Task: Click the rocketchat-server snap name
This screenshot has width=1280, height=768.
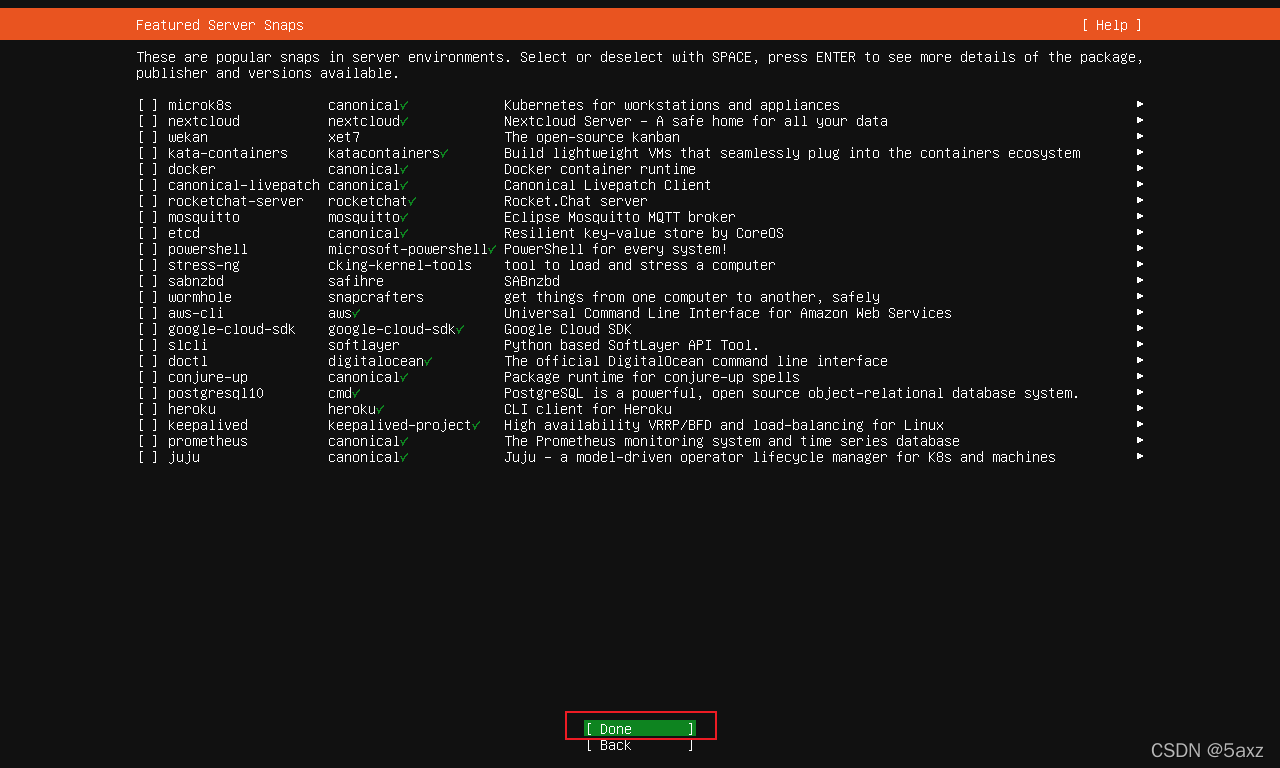Action: (x=236, y=201)
